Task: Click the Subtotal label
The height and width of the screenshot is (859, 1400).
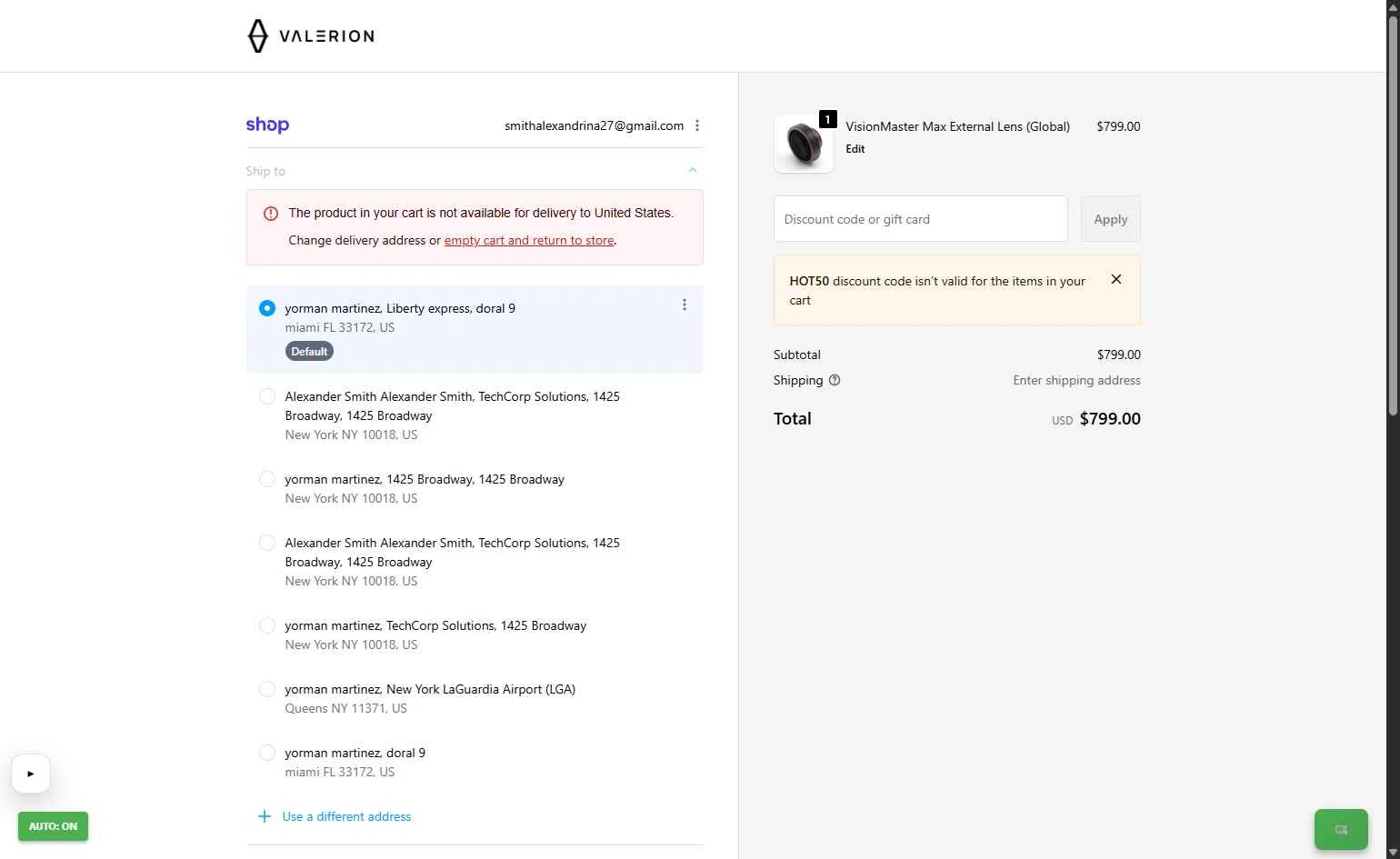Action: (x=797, y=355)
